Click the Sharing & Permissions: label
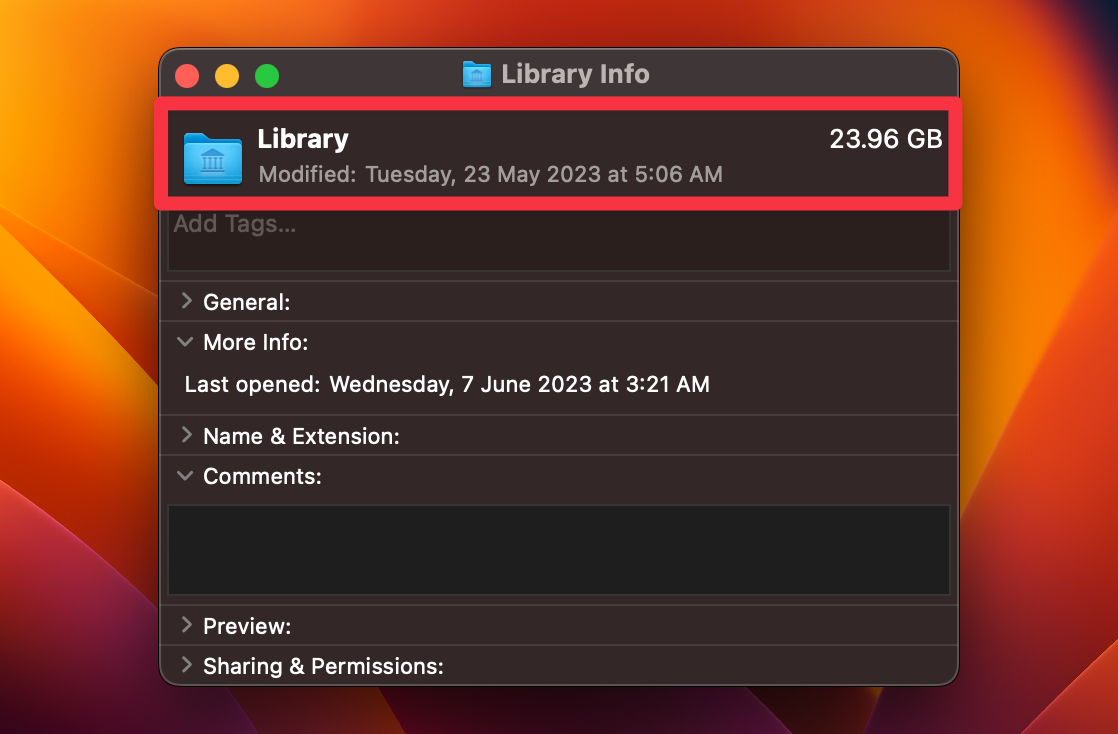 tap(323, 665)
